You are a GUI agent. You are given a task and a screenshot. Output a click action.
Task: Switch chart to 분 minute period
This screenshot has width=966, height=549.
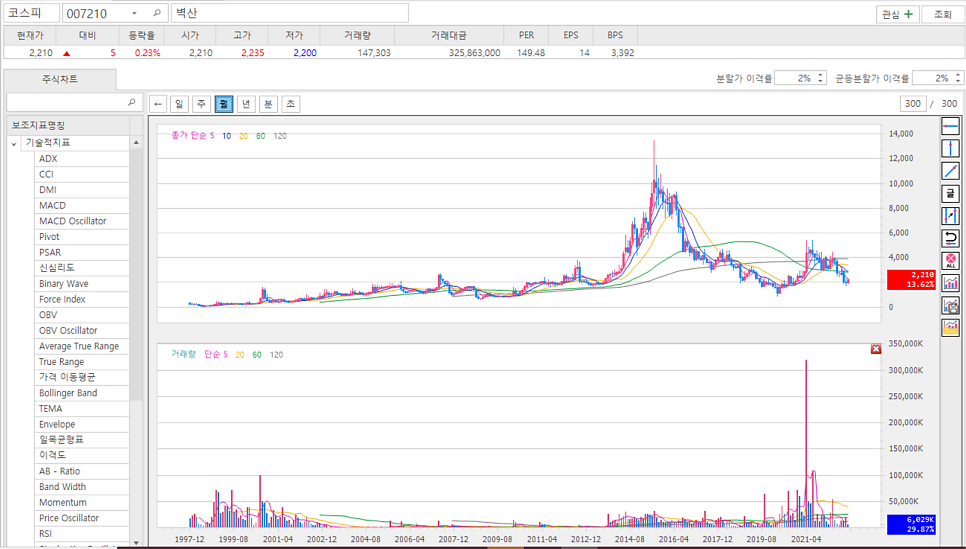point(268,104)
